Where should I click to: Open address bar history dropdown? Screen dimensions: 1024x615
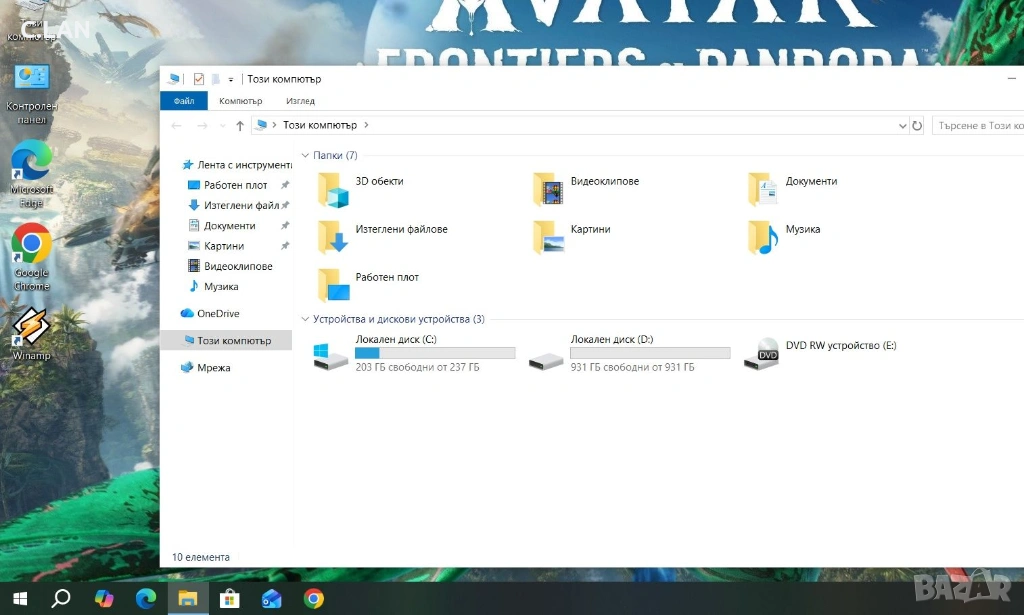click(902, 125)
